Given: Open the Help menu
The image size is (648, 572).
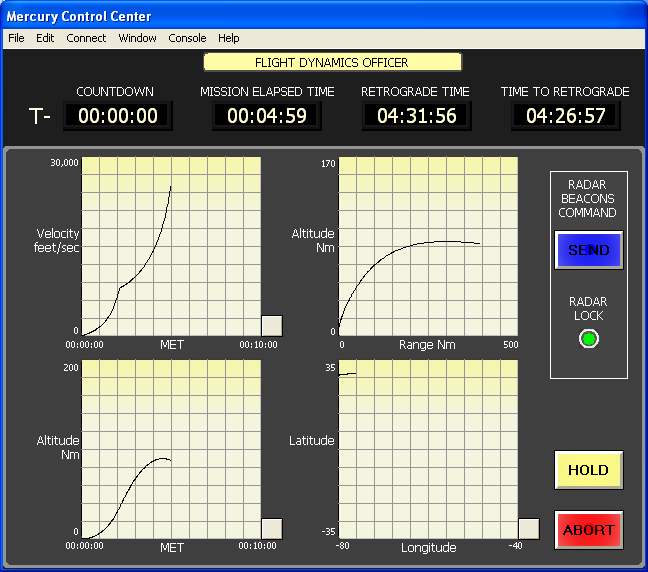Looking at the screenshot, I should click(229, 38).
